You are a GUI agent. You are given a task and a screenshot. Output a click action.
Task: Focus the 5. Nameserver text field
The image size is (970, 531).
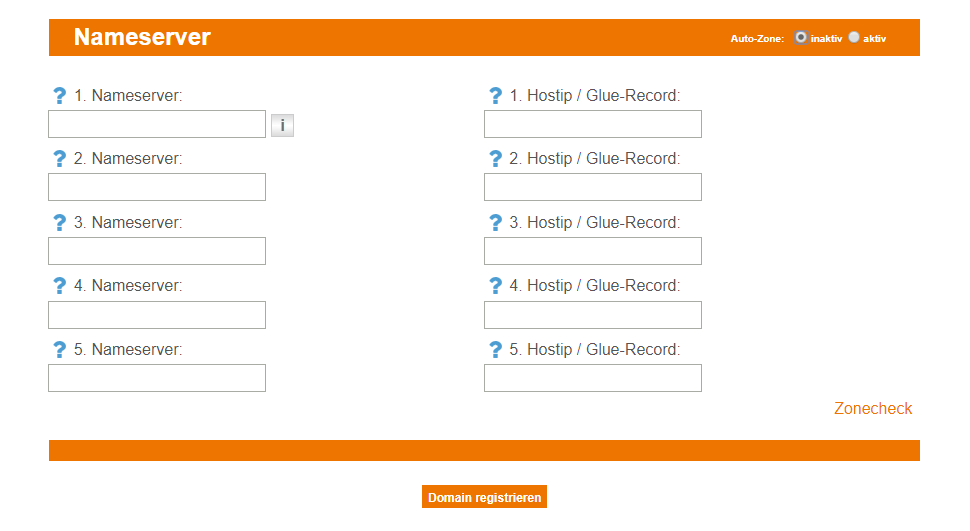tap(157, 378)
